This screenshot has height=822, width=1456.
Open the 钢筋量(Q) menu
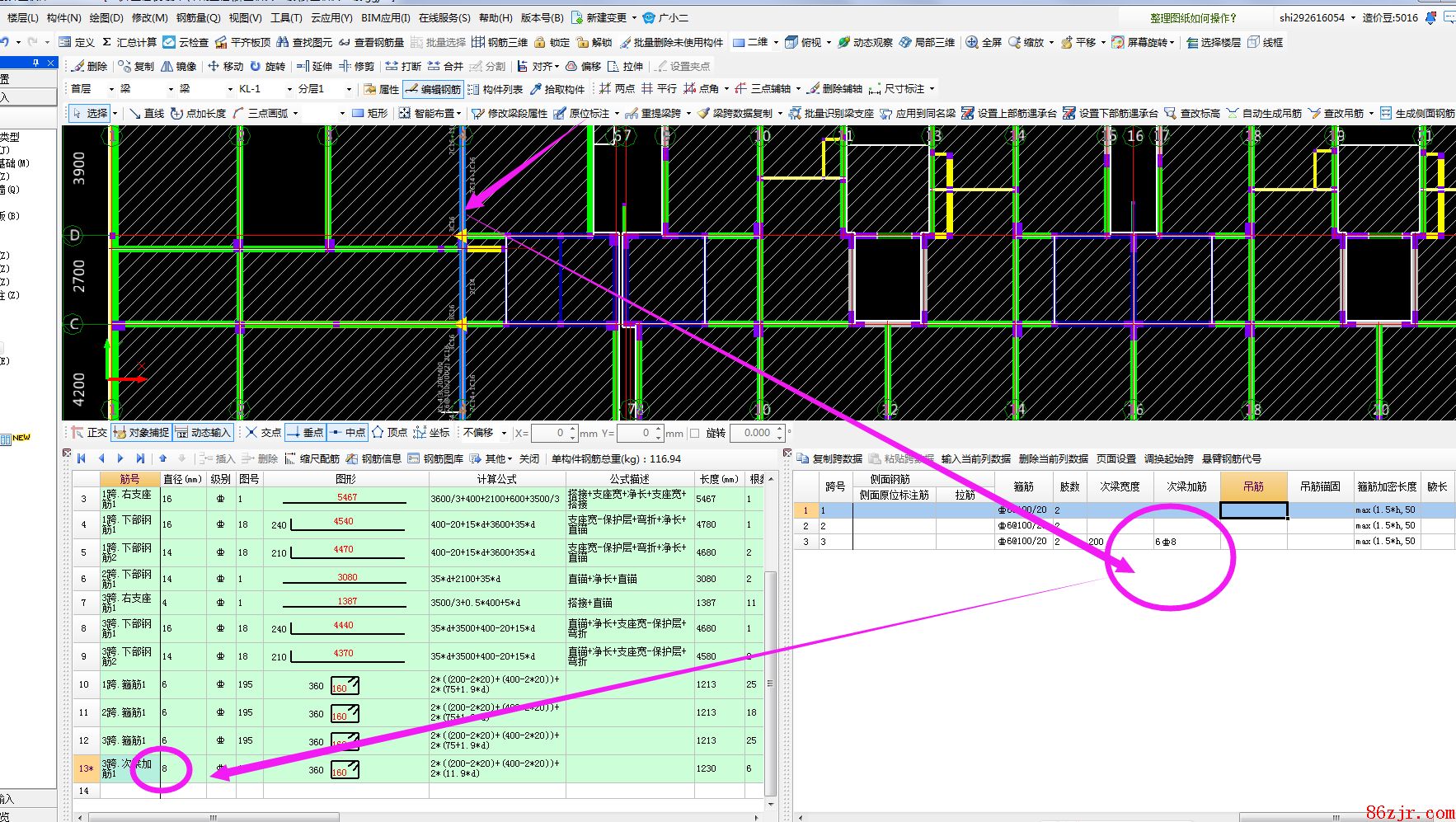(x=198, y=17)
